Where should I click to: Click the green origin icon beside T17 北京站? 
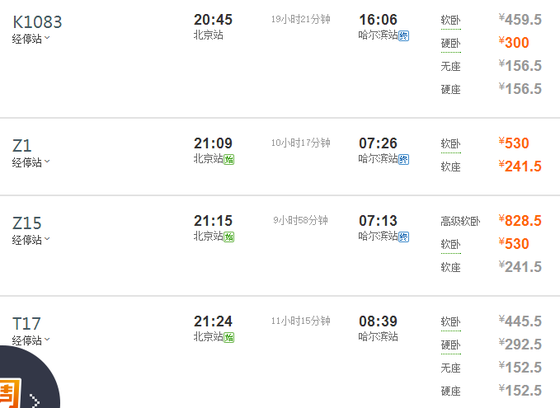point(229,337)
